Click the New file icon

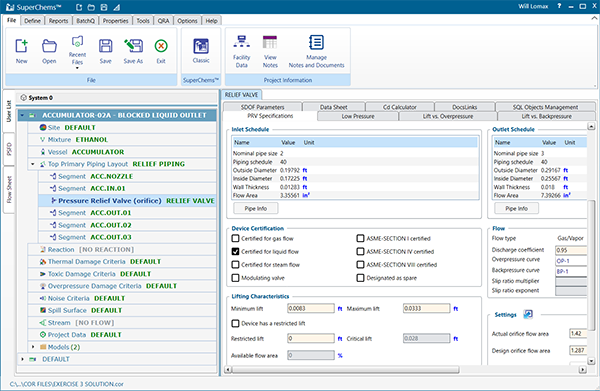[21, 46]
